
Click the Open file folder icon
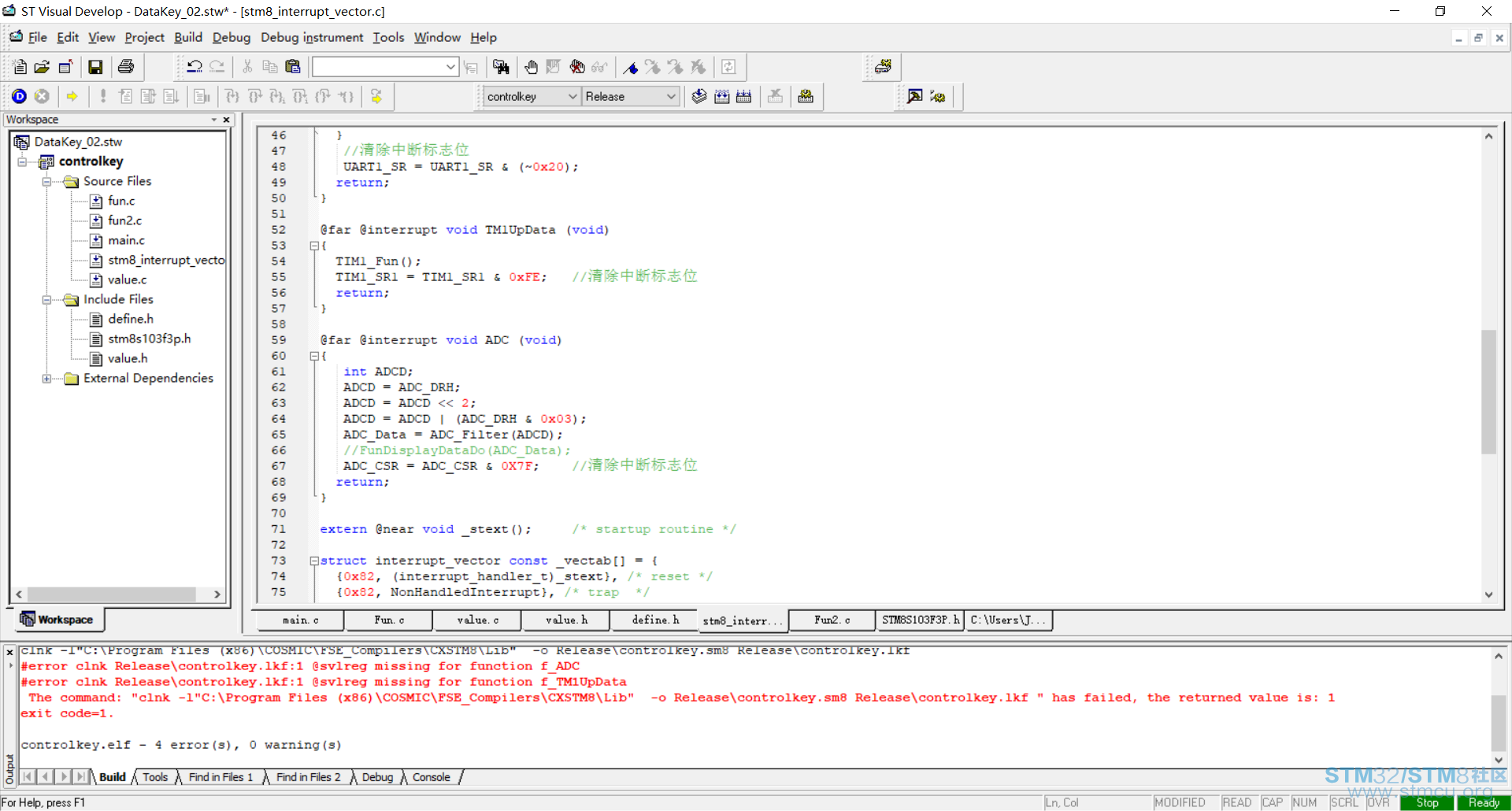(x=42, y=67)
